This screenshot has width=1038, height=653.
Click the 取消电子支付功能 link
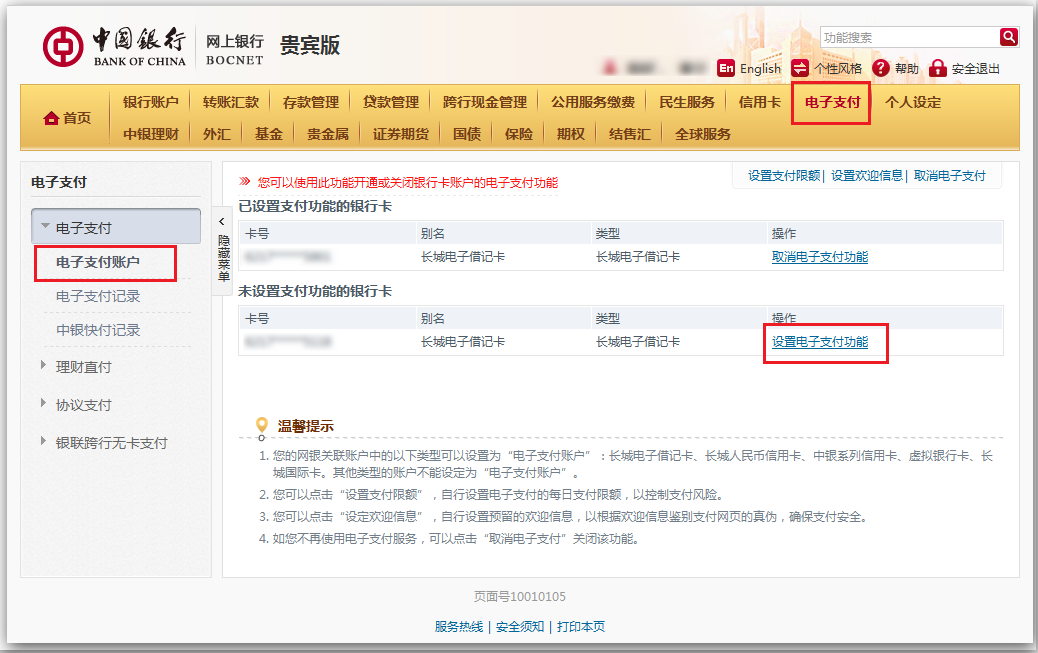click(820, 257)
